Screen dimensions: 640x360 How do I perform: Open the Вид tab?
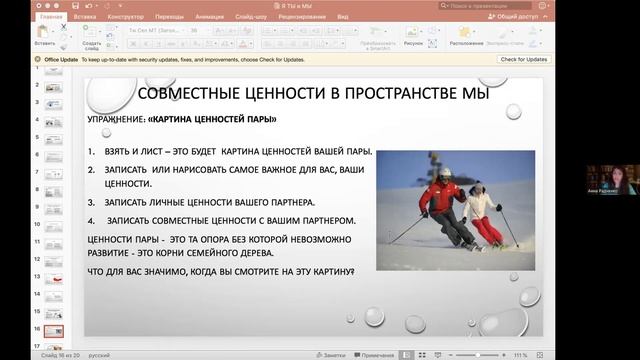pyautogui.click(x=343, y=17)
